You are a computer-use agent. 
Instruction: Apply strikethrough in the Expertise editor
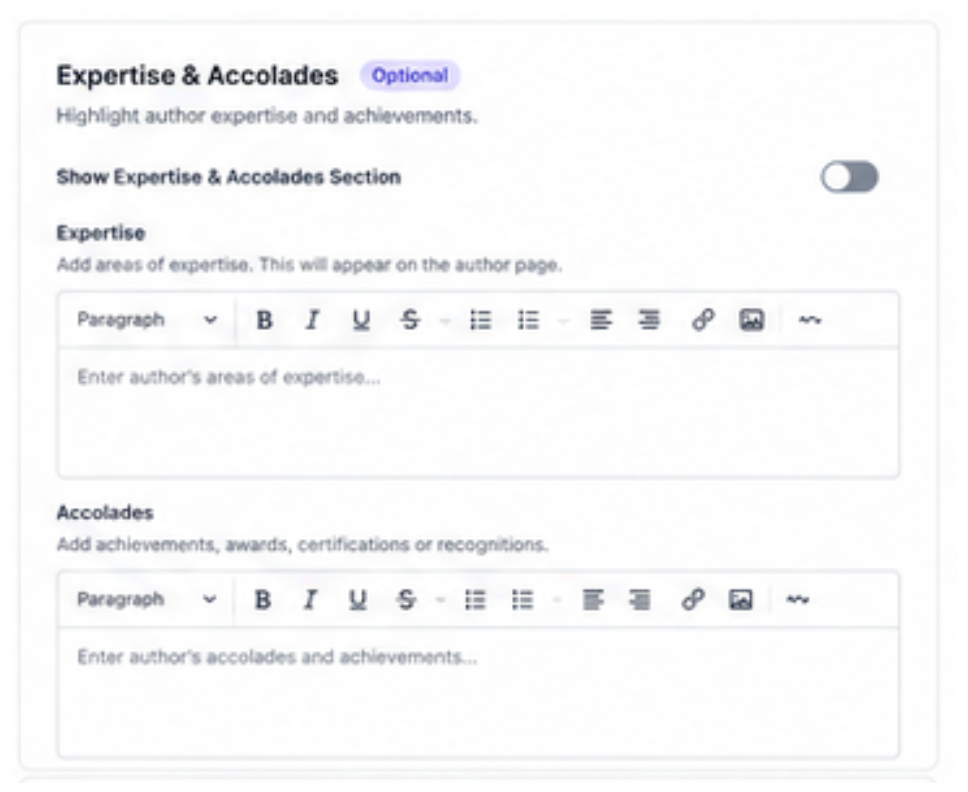[x=409, y=320]
